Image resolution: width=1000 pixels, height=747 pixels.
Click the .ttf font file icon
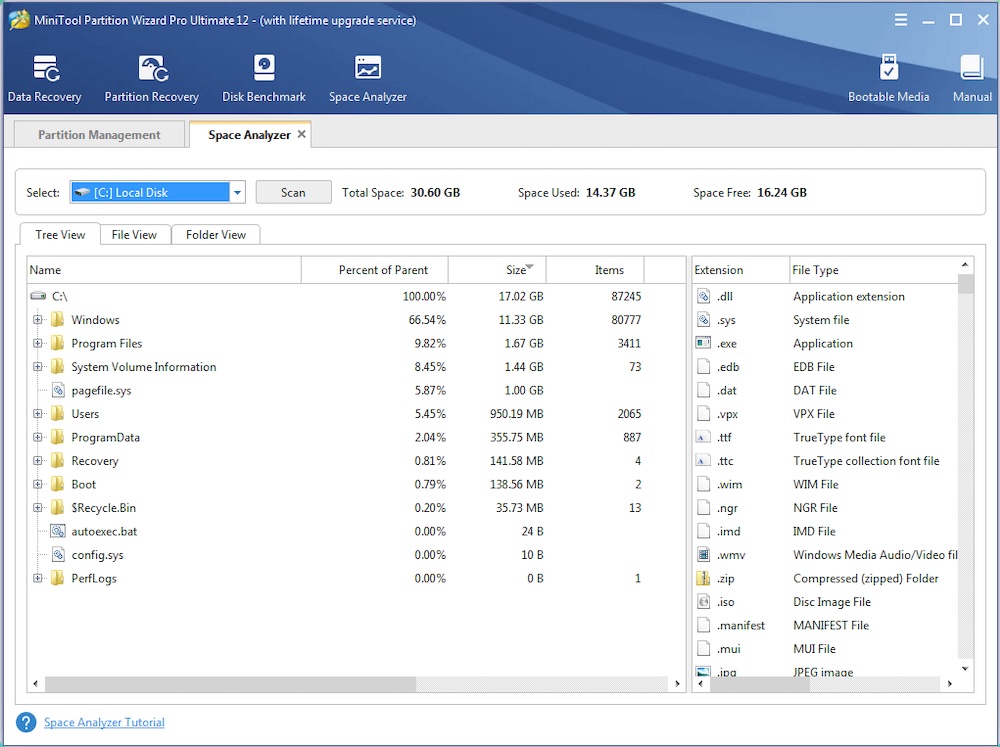[703, 437]
